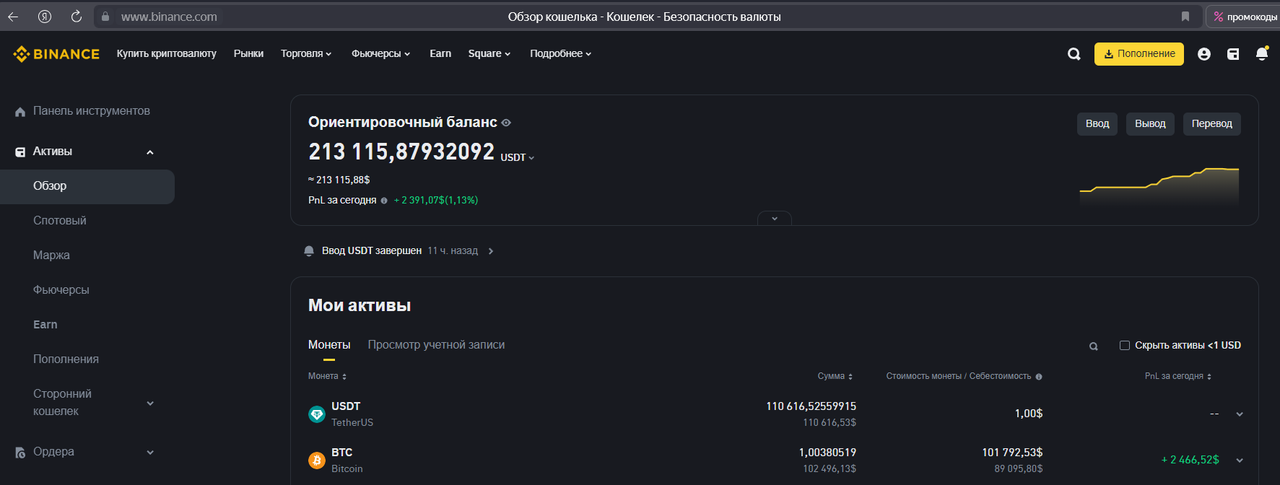Click the browser back arrow
Image resolution: width=1280 pixels, height=485 pixels.
[13, 17]
